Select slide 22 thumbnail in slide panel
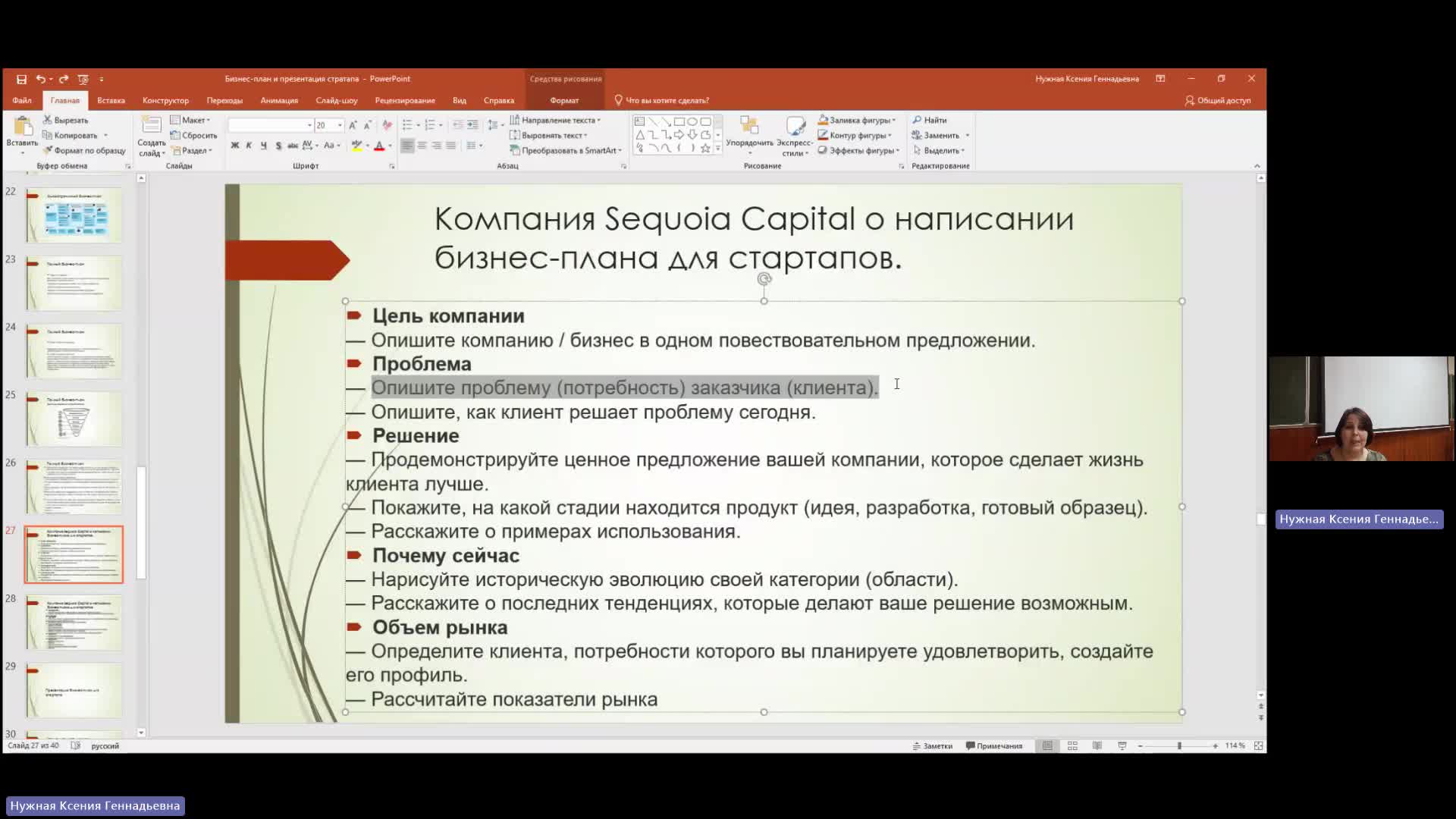The image size is (1456, 819). pos(74,215)
